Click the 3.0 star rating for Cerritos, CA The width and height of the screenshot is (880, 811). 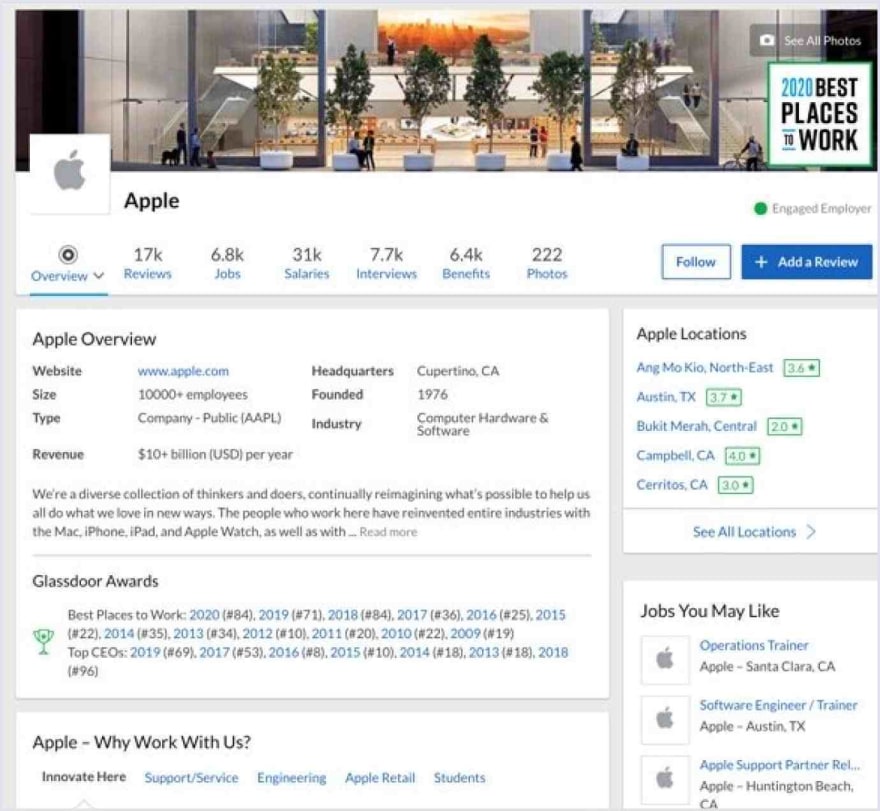(x=735, y=485)
